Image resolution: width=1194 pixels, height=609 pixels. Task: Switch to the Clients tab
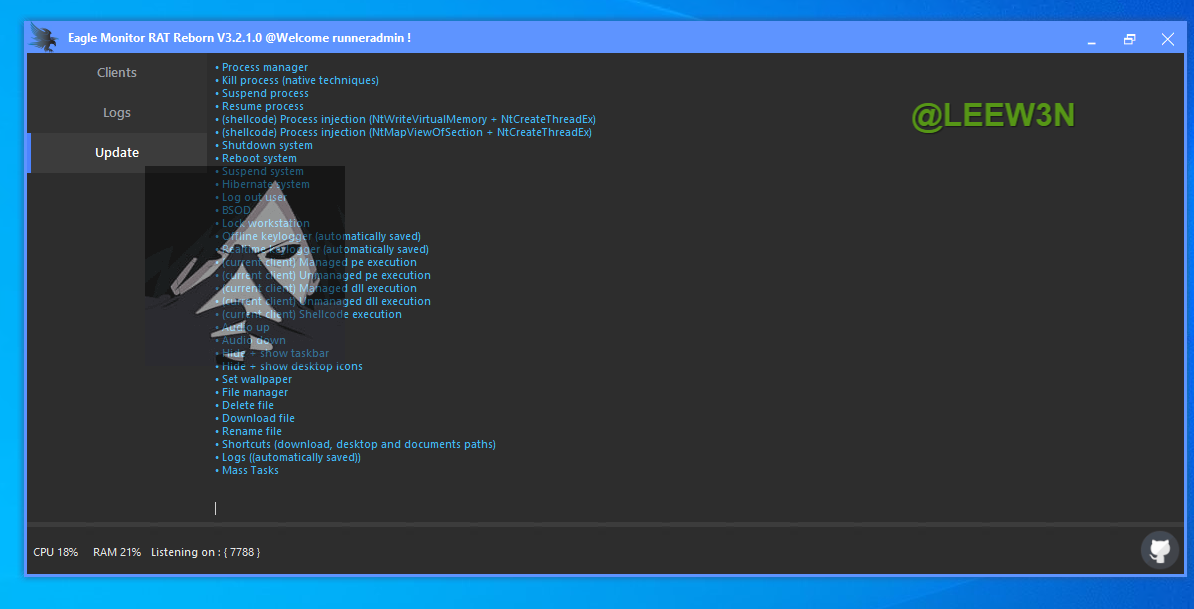117,73
